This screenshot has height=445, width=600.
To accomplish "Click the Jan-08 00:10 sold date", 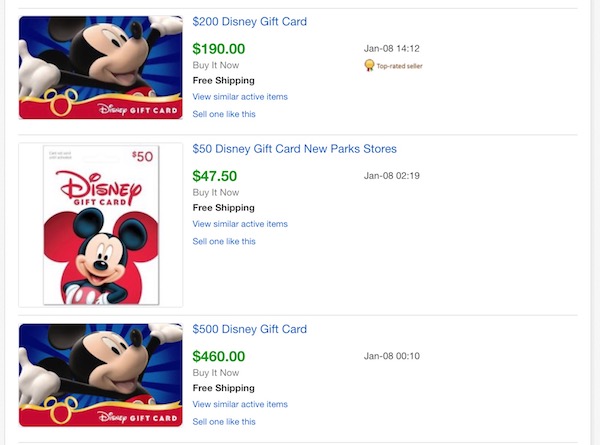I will click(391, 356).
